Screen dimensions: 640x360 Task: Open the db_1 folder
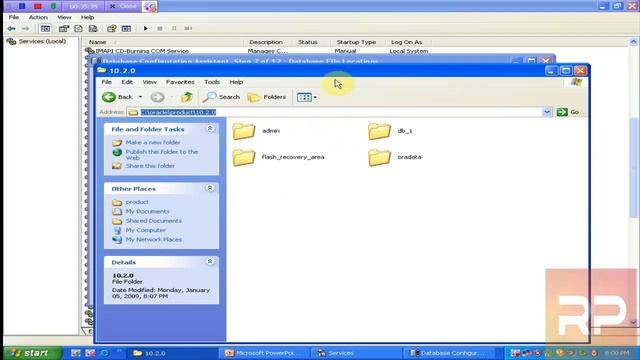coord(390,131)
